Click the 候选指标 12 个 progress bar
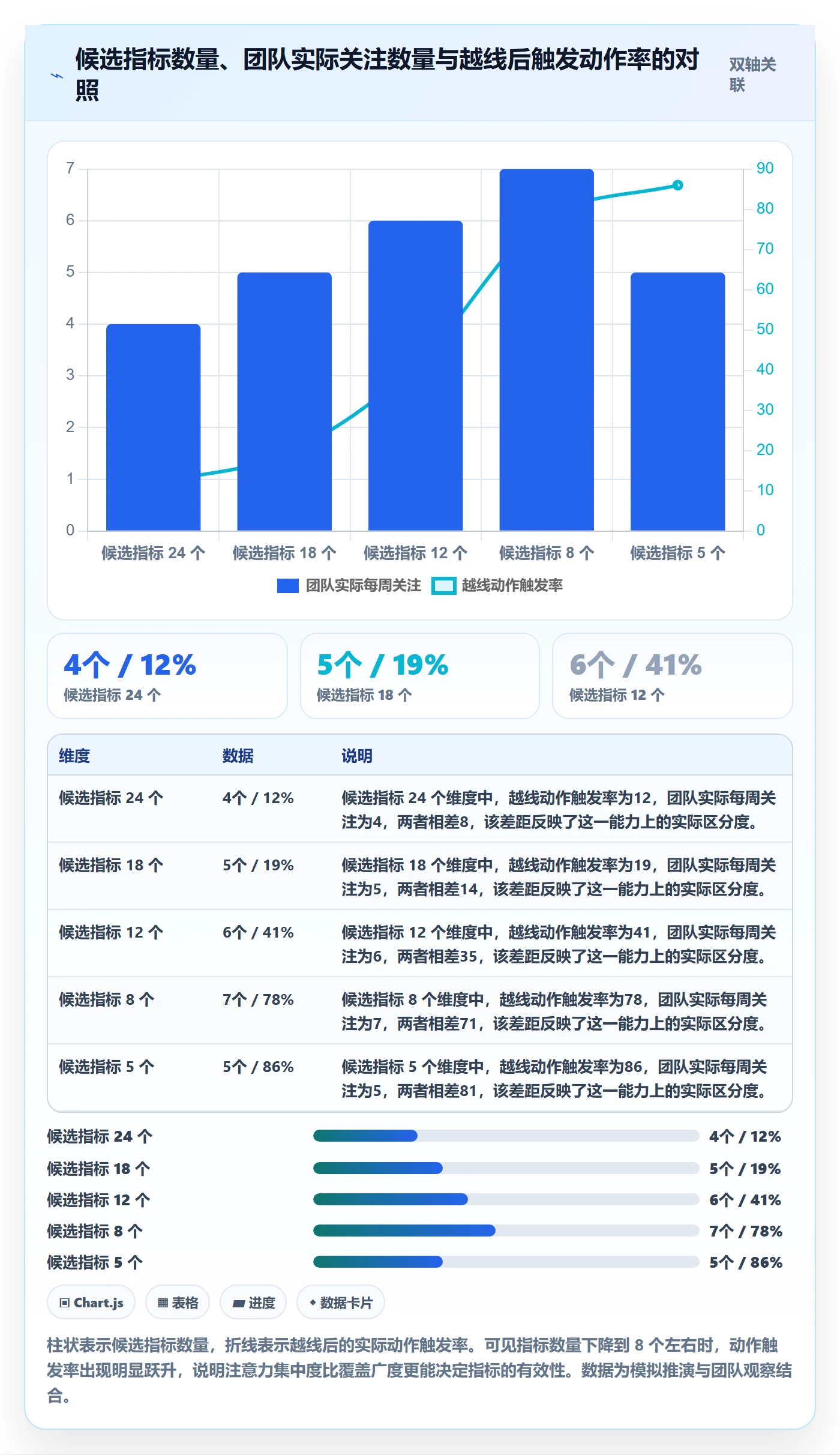The image size is (840, 1455). click(506, 1199)
